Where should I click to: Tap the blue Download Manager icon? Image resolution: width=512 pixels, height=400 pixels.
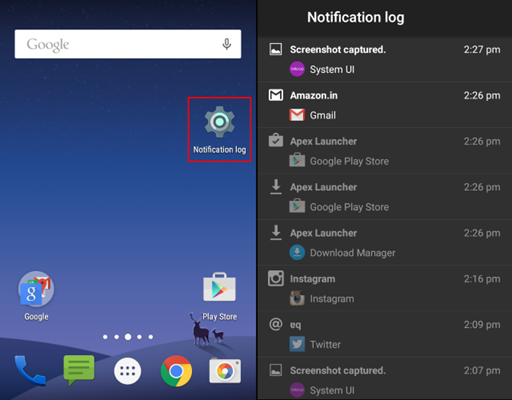click(297, 252)
